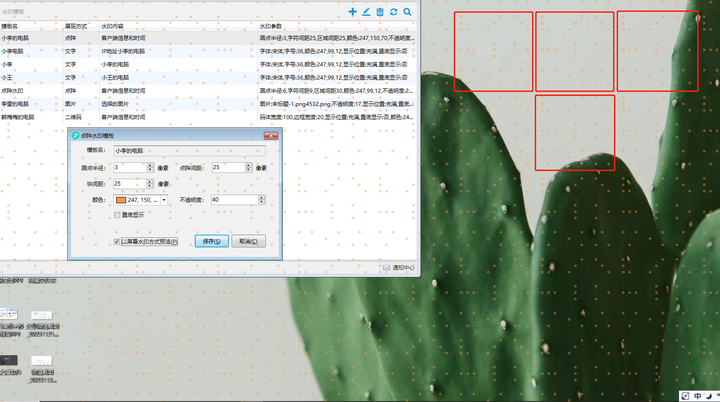Click the magnifier search icon in the template toolbar
The width and height of the screenshot is (720, 402).
(408, 11)
